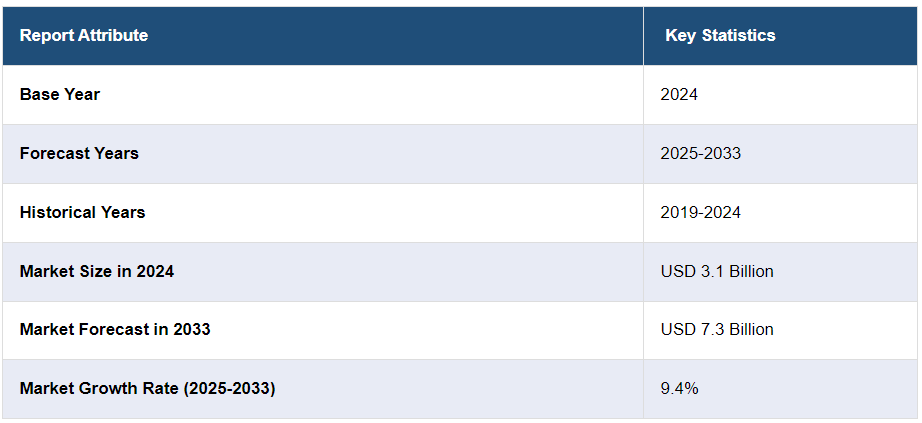Viewport: 922px width, 423px height.
Task: Click the 9.4% growth rate value
Action: pos(679,388)
